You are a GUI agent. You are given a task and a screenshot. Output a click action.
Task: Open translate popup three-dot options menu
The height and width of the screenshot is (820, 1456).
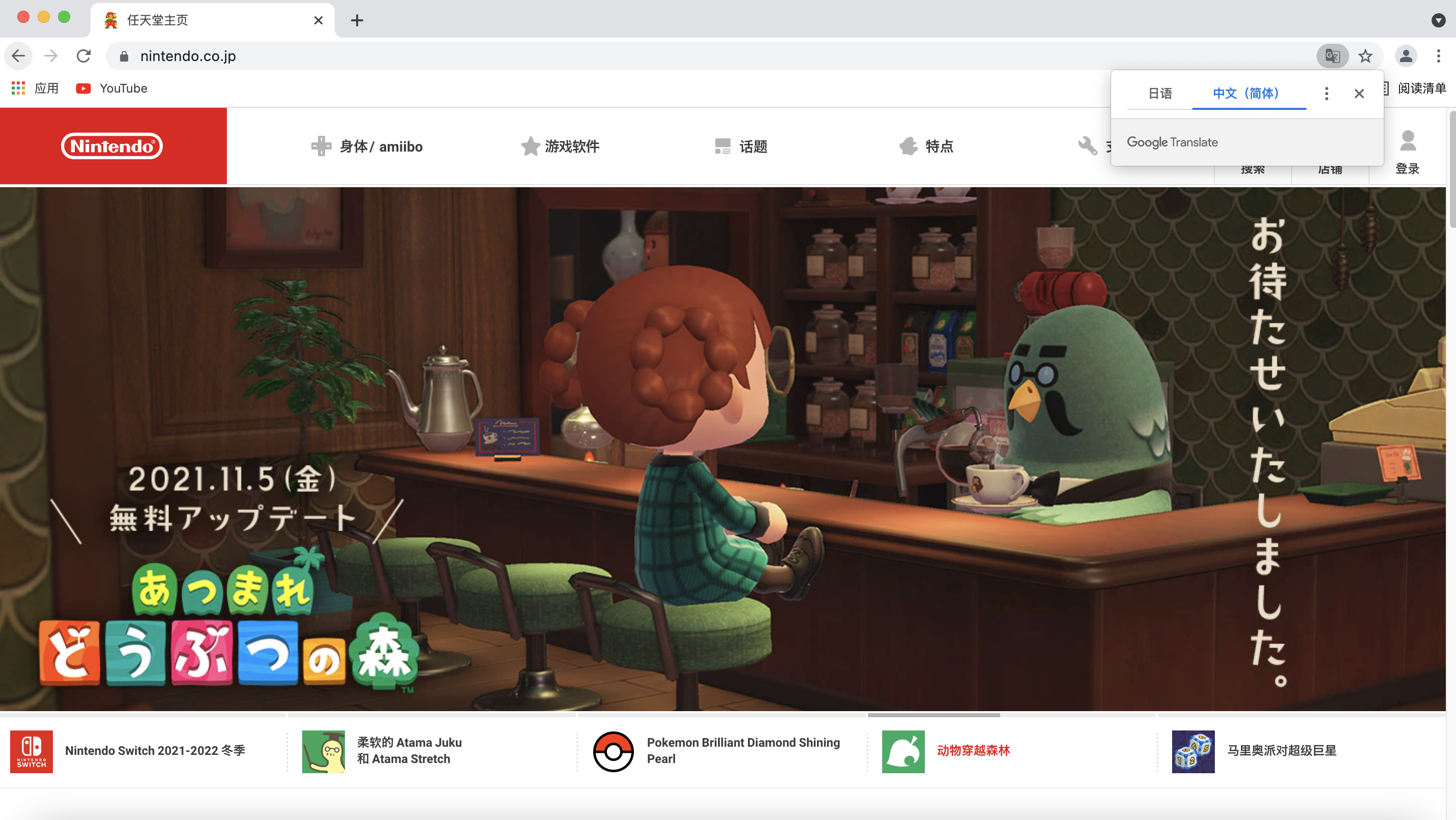1326,93
